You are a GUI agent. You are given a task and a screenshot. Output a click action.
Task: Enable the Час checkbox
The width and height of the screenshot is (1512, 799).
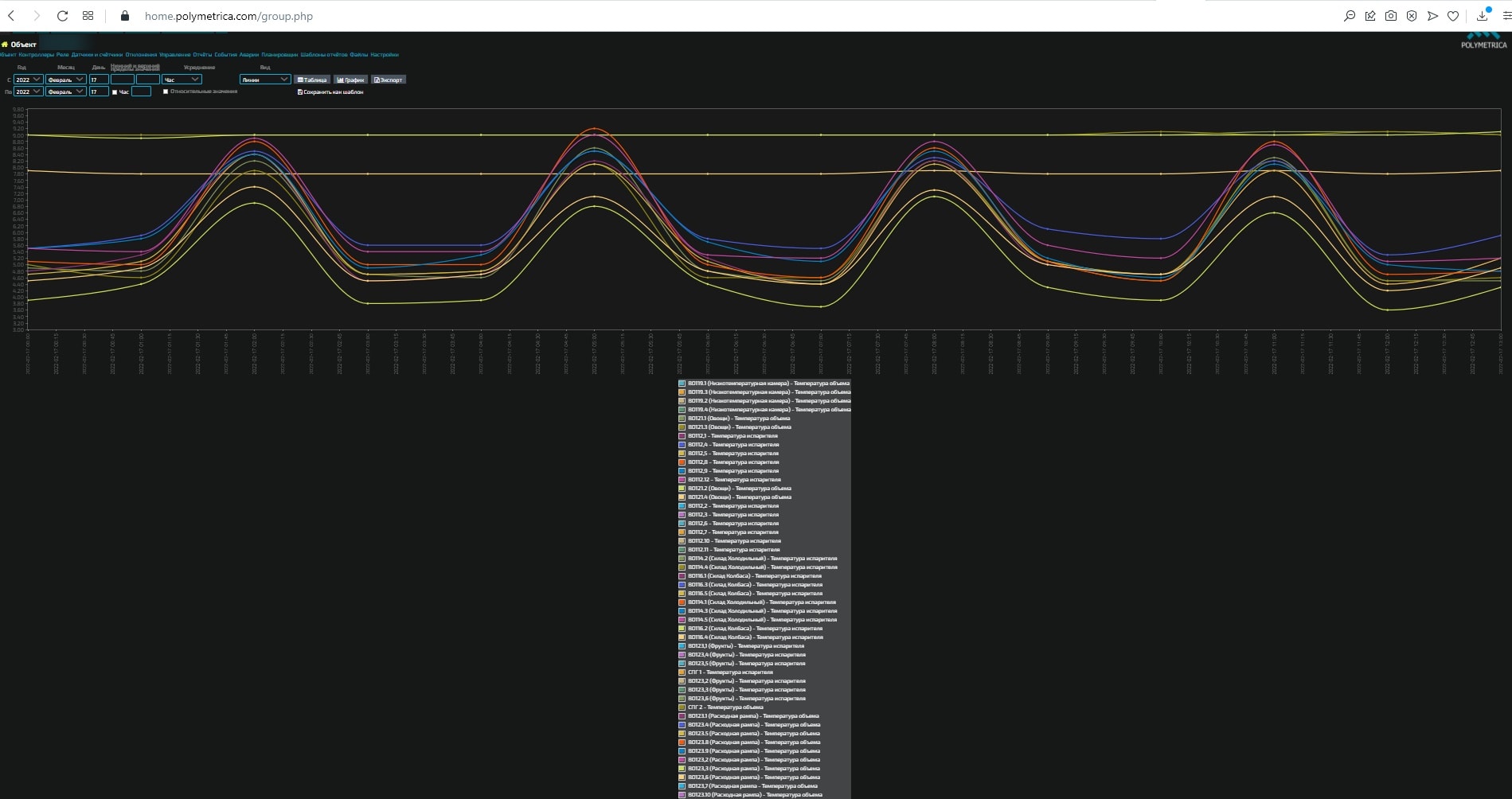point(115,92)
